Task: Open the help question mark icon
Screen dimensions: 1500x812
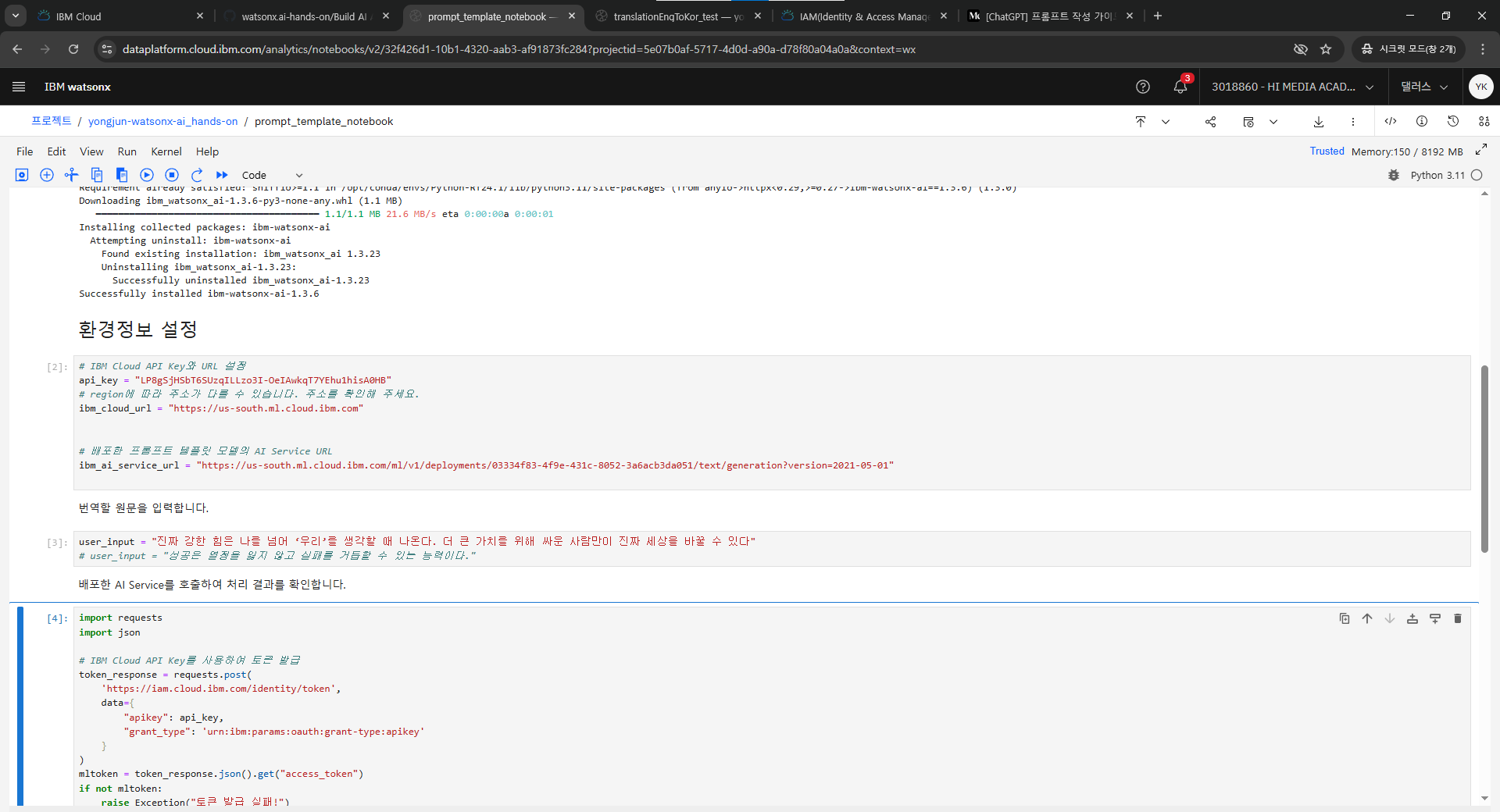Action: (1143, 87)
